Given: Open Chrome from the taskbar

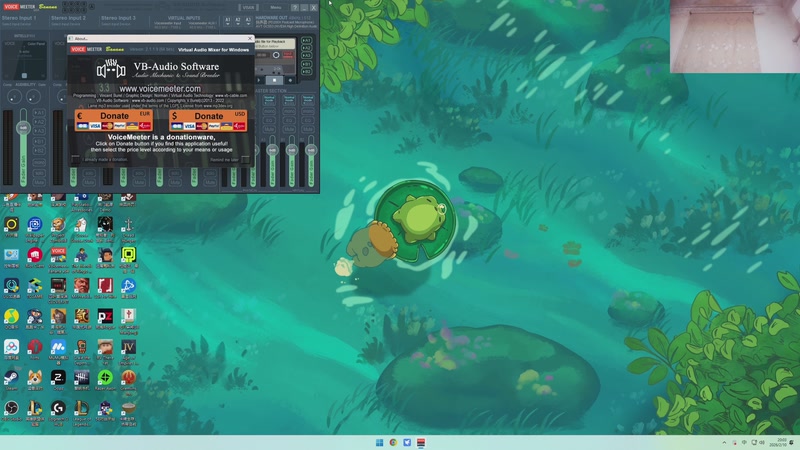Looking at the screenshot, I should pyautogui.click(x=393, y=442).
